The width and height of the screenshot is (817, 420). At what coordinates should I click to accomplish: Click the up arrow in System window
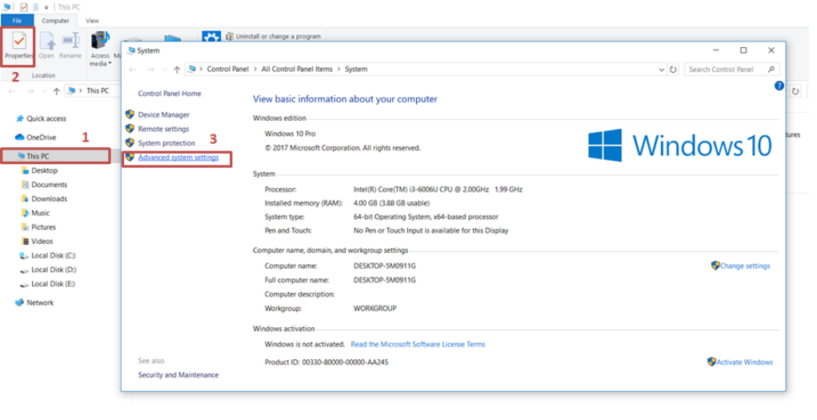[177, 70]
